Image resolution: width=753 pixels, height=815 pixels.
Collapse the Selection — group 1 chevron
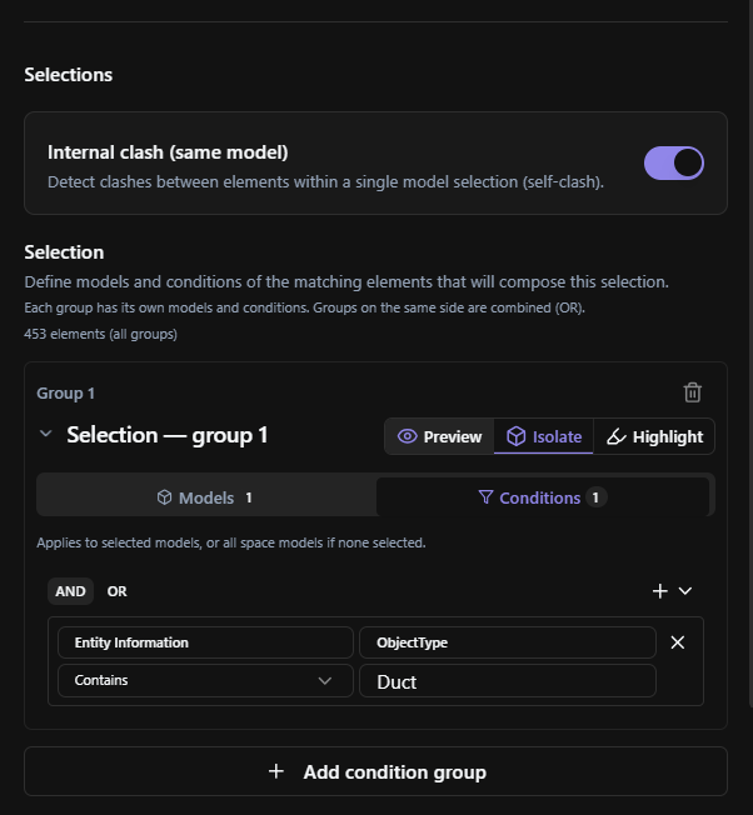pyautogui.click(x=46, y=433)
